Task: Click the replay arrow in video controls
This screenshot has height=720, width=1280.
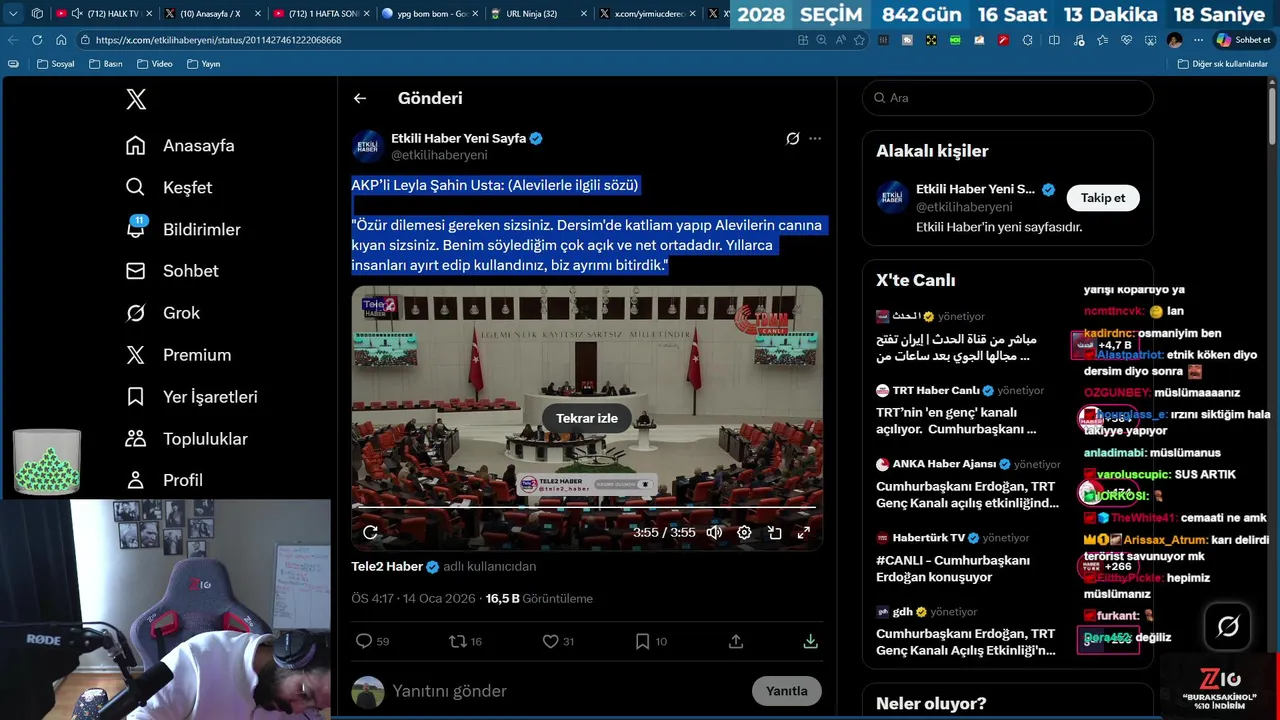Action: point(370,532)
